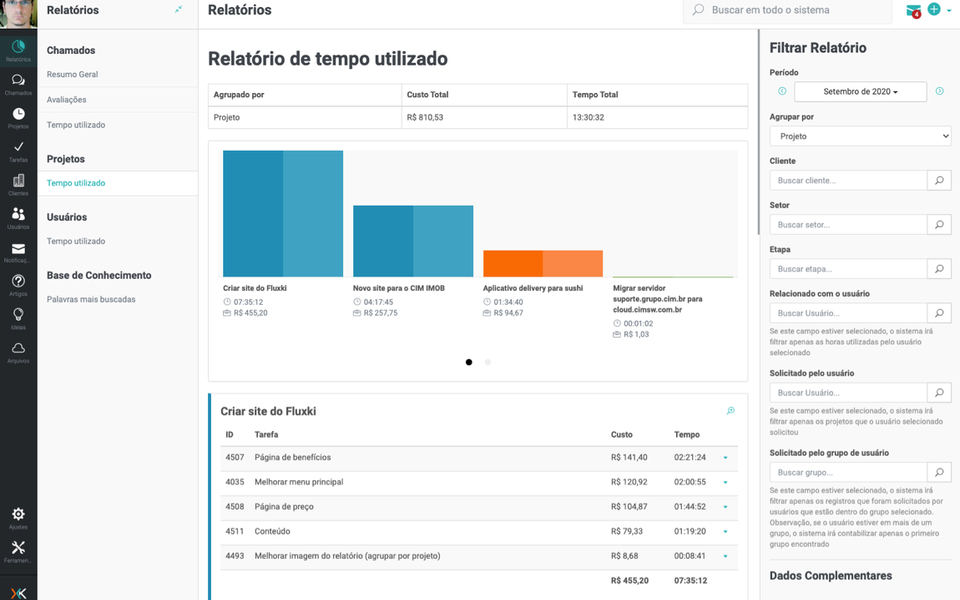The width and height of the screenshot is (960, 600).
Task: Open the Agrupar por Projeto select box
Action: click(x=860, y=136)
